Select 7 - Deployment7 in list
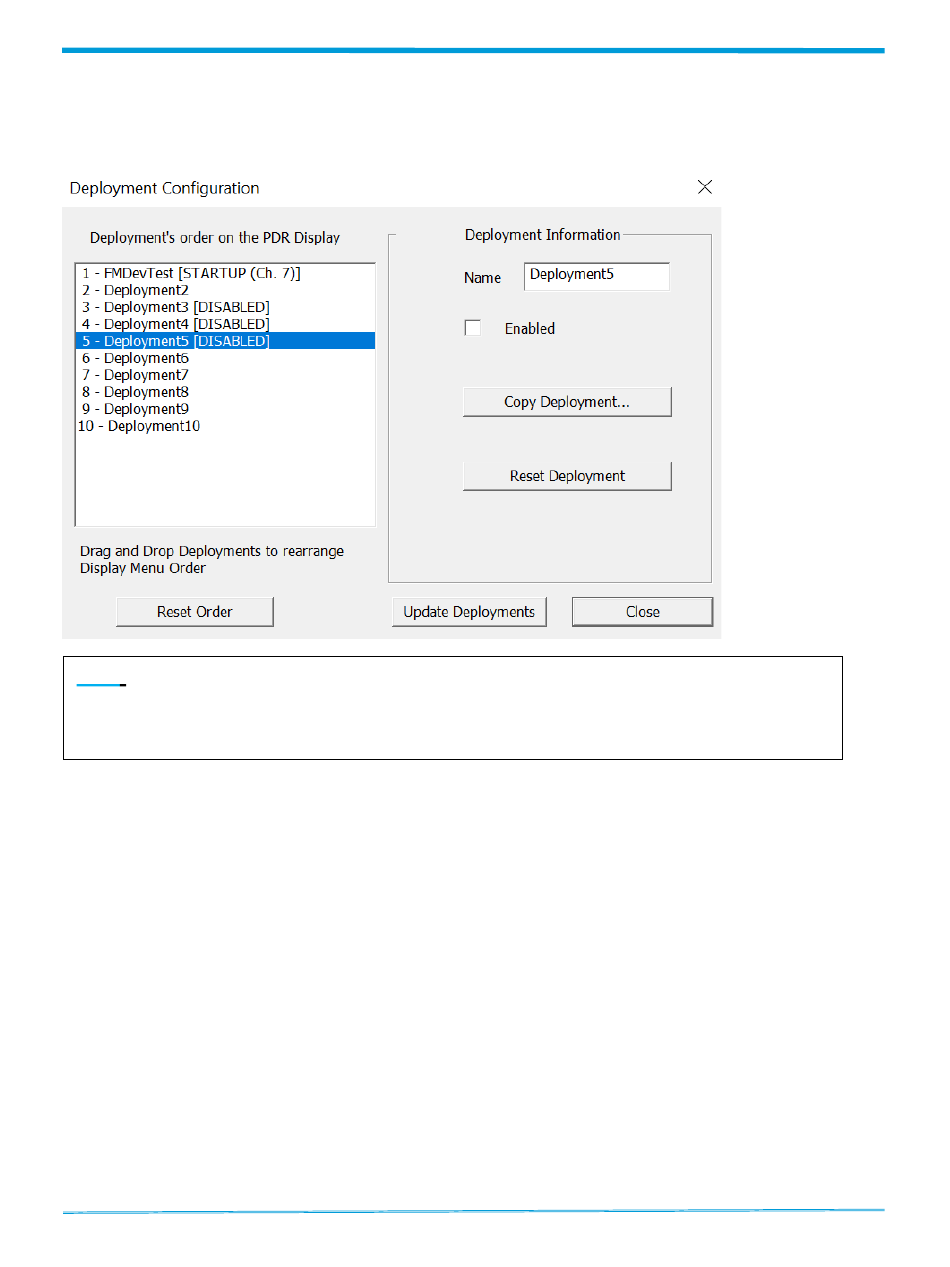Screen dimensions: 950x1267 [x=225, y=375]
